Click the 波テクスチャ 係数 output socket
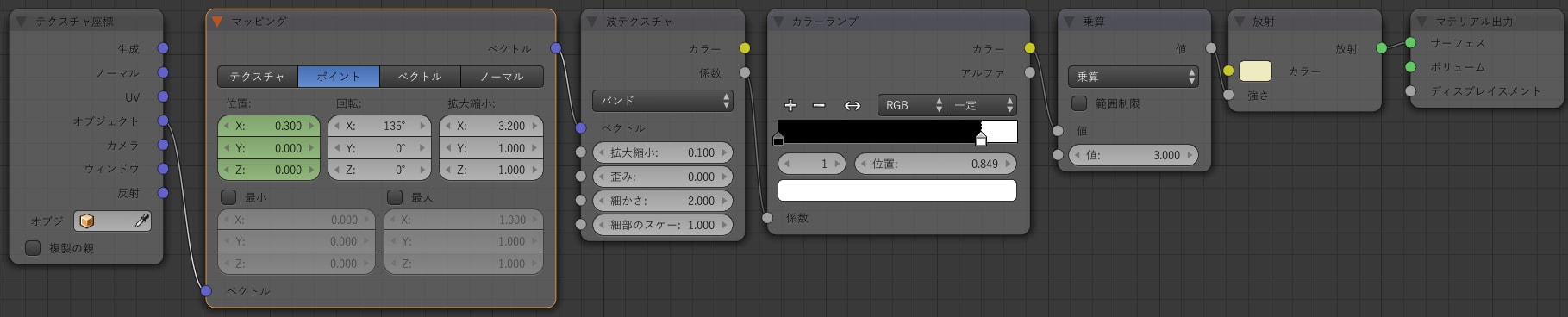The height and width of the screenshot is (317, 1568). coord(745,72)
